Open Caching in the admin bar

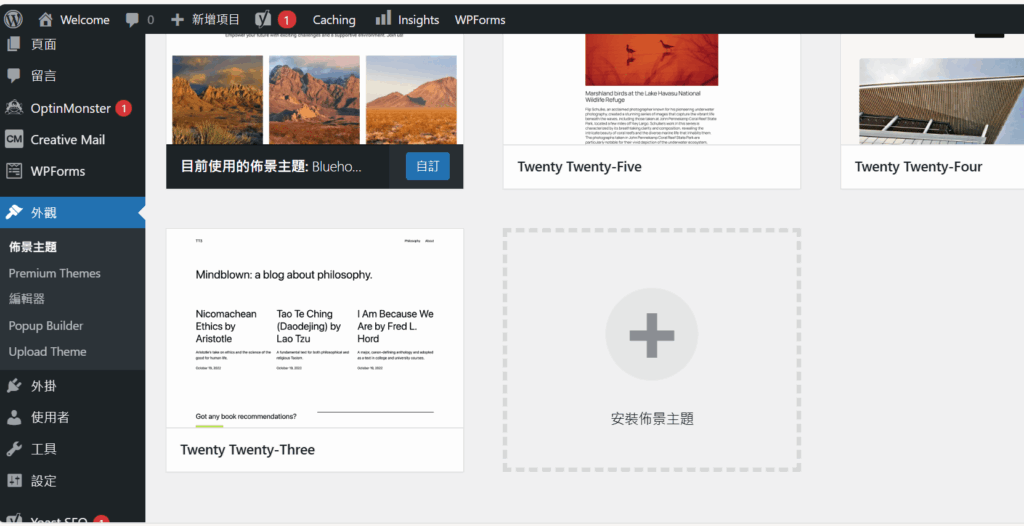coord(334,20)
